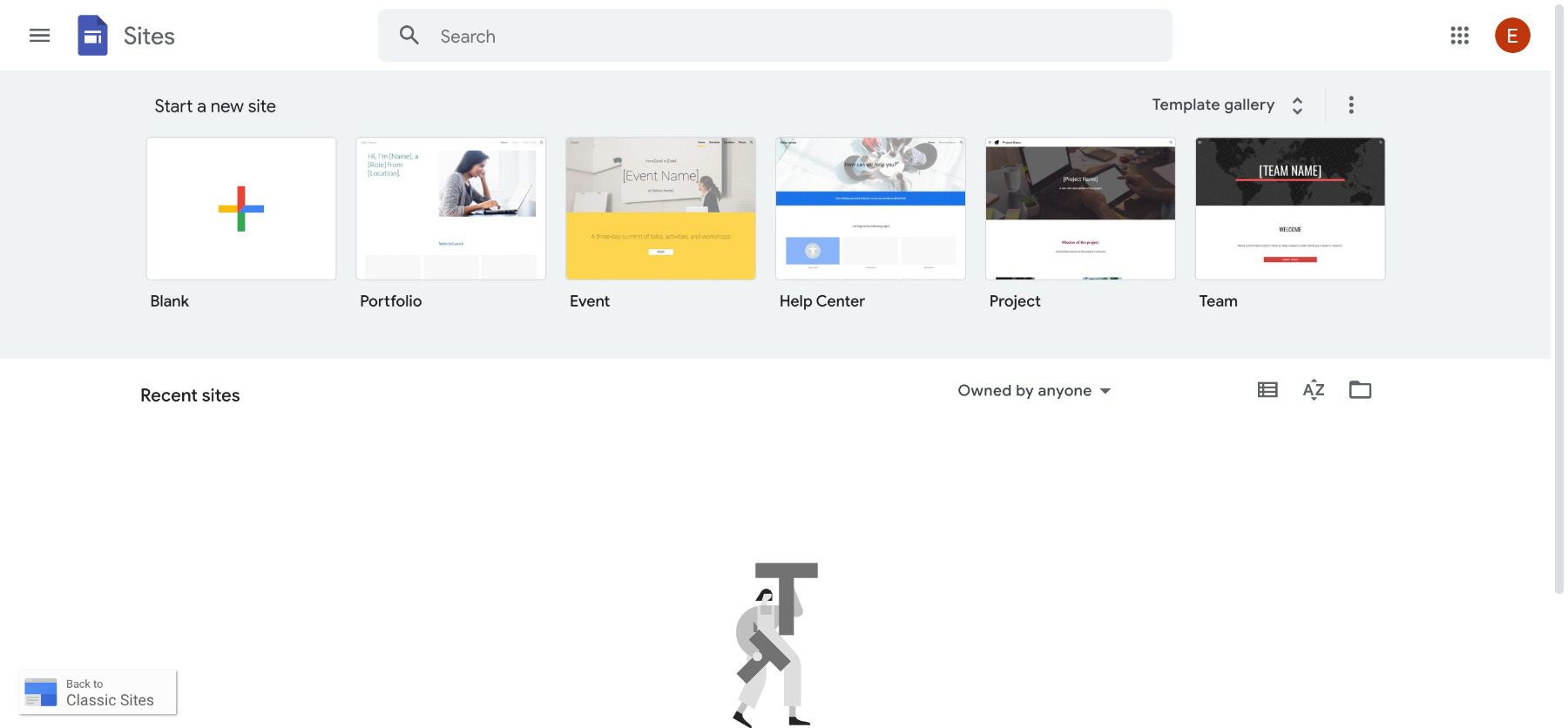Open the main hamburger menu
Screen dimensions: 1568x728
39,36
